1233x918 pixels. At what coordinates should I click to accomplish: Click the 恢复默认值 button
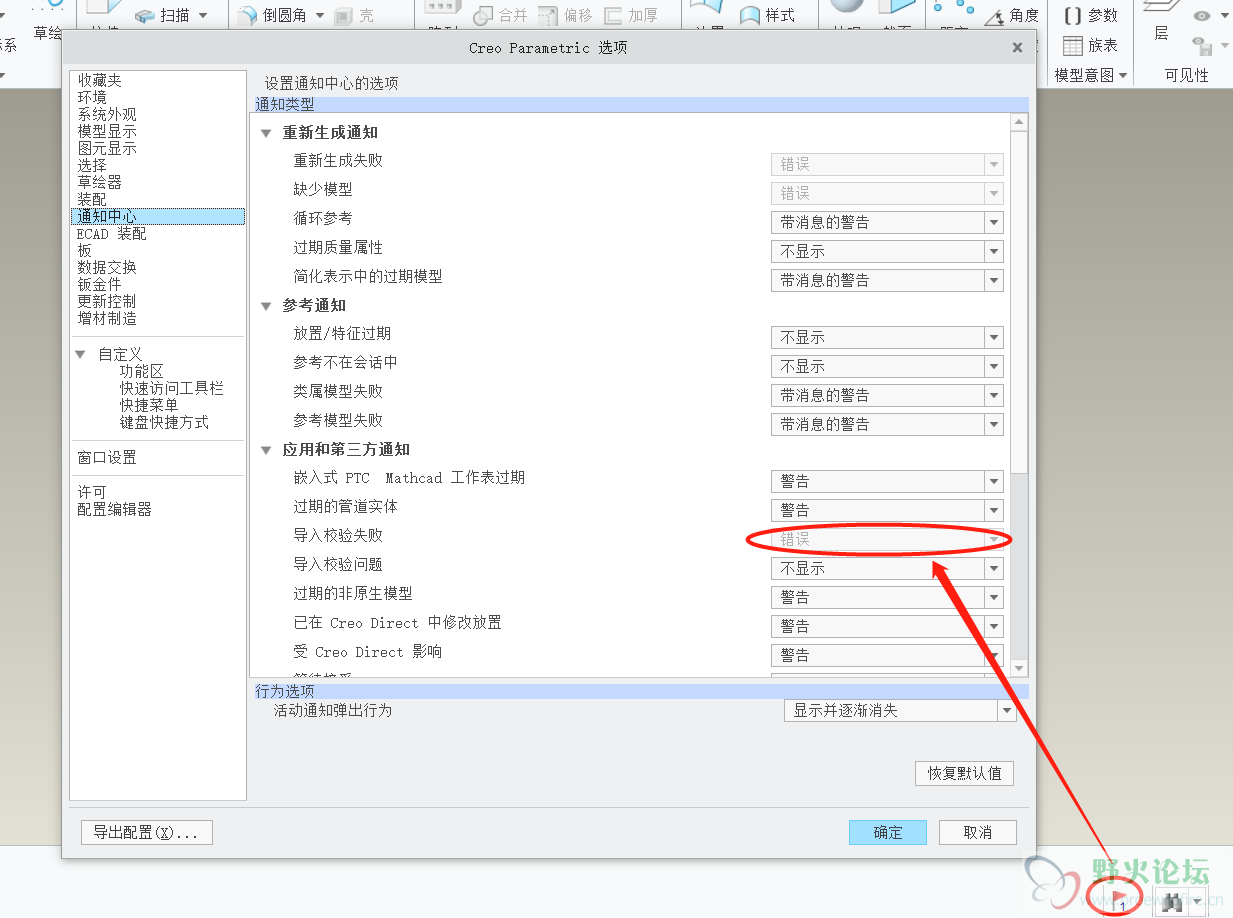pos(964,773)
